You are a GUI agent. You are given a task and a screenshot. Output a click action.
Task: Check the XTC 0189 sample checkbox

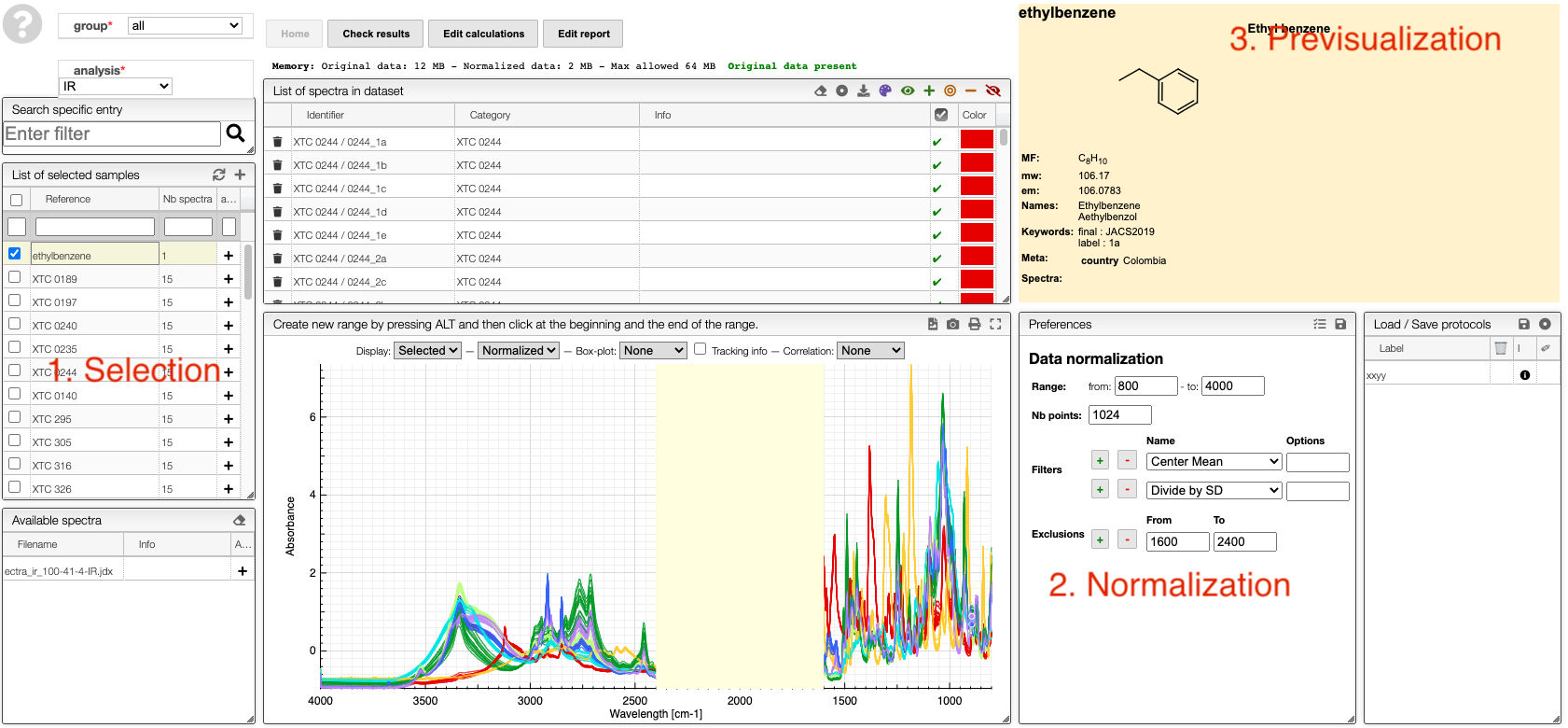tap(15, 276)
